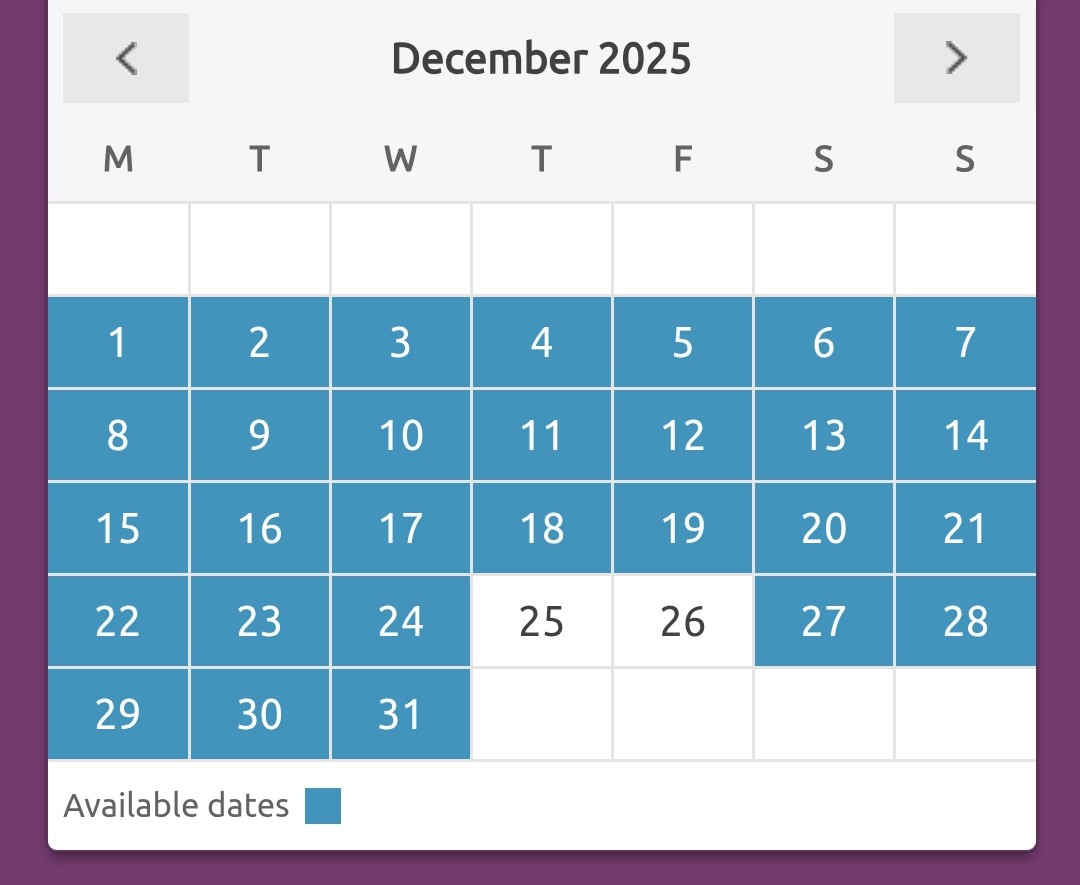Click the December 2025 month title
The width and height of the screenshot is (1080, 885).
coord(541,58)
